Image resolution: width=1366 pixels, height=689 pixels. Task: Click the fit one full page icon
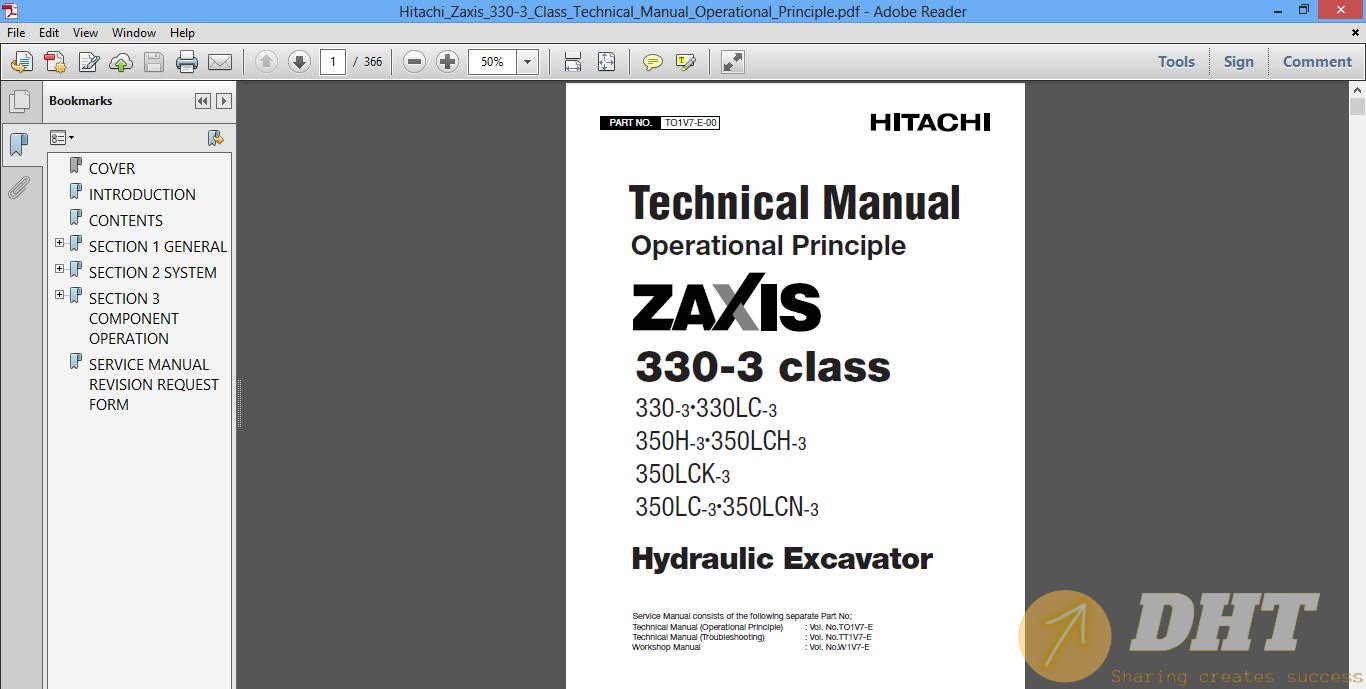click(x=606, y=62)
